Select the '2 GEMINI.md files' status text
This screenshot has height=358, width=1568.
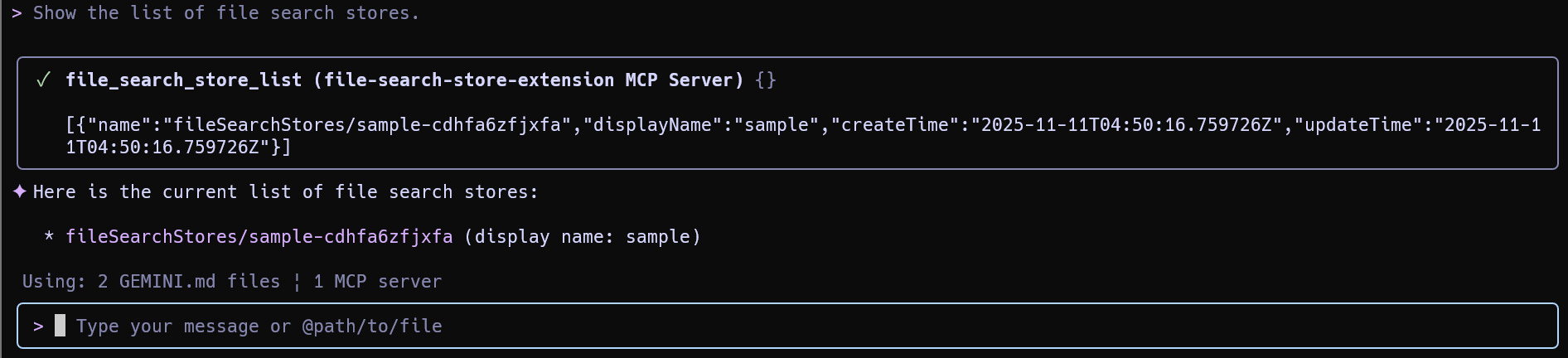pos(189,282)
